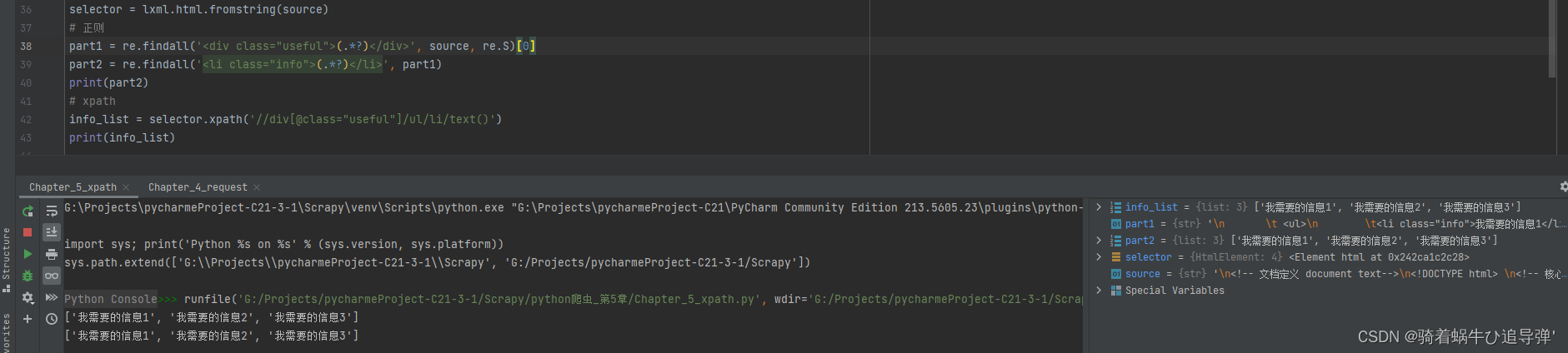Select the selector object icon

1115,257
